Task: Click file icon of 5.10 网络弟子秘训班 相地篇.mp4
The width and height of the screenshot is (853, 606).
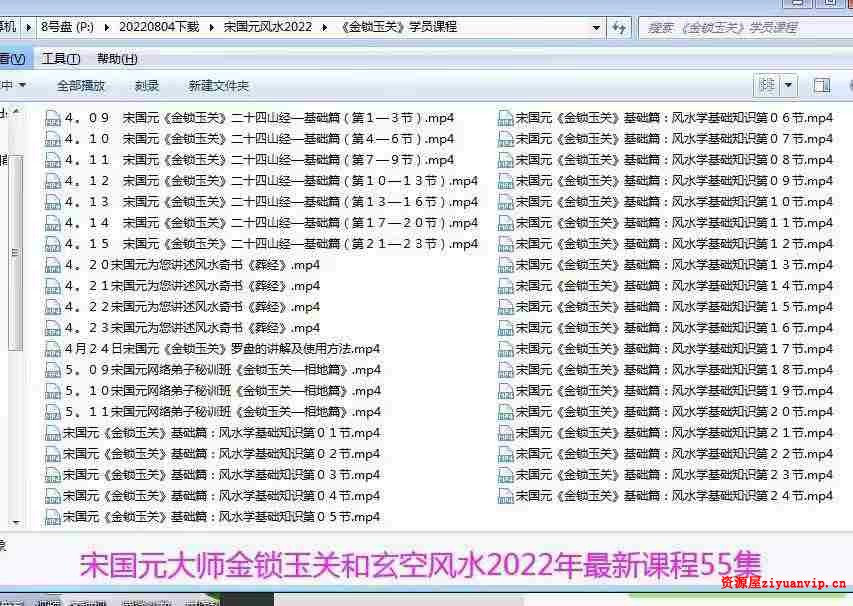Action: coord(53,391)
